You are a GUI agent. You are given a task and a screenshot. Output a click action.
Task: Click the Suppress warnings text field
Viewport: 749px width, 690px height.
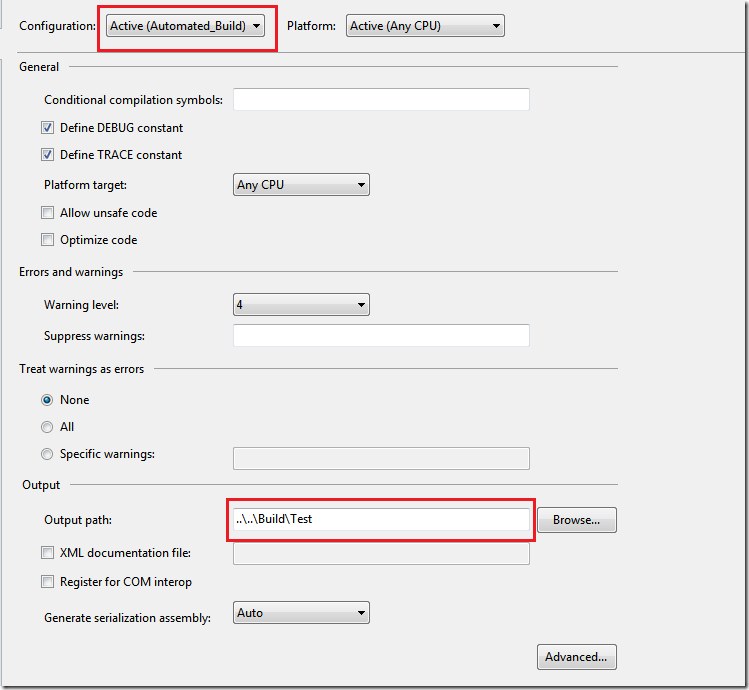(381, 336)
